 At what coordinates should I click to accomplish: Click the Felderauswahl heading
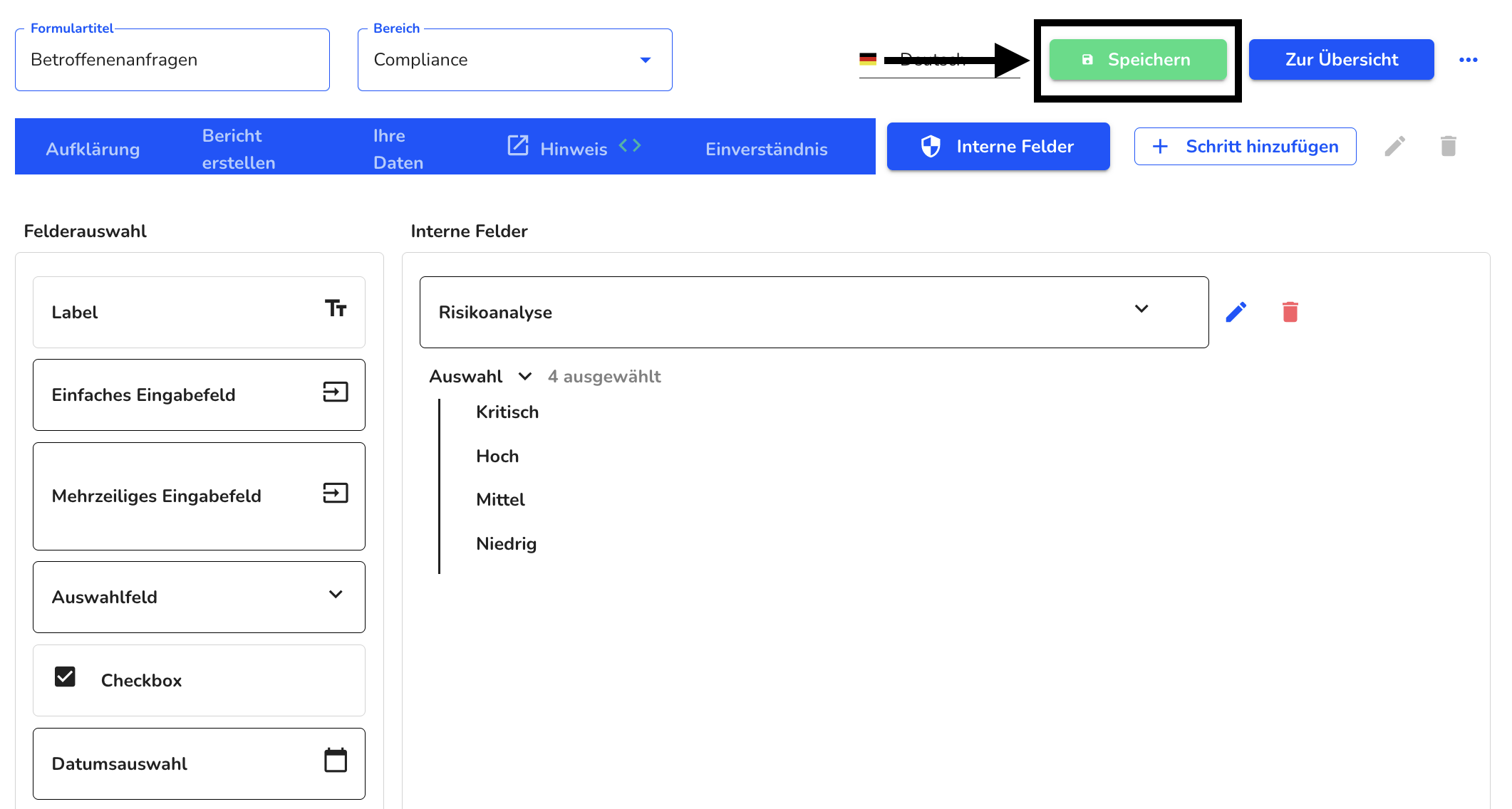[x=86, y=231]
